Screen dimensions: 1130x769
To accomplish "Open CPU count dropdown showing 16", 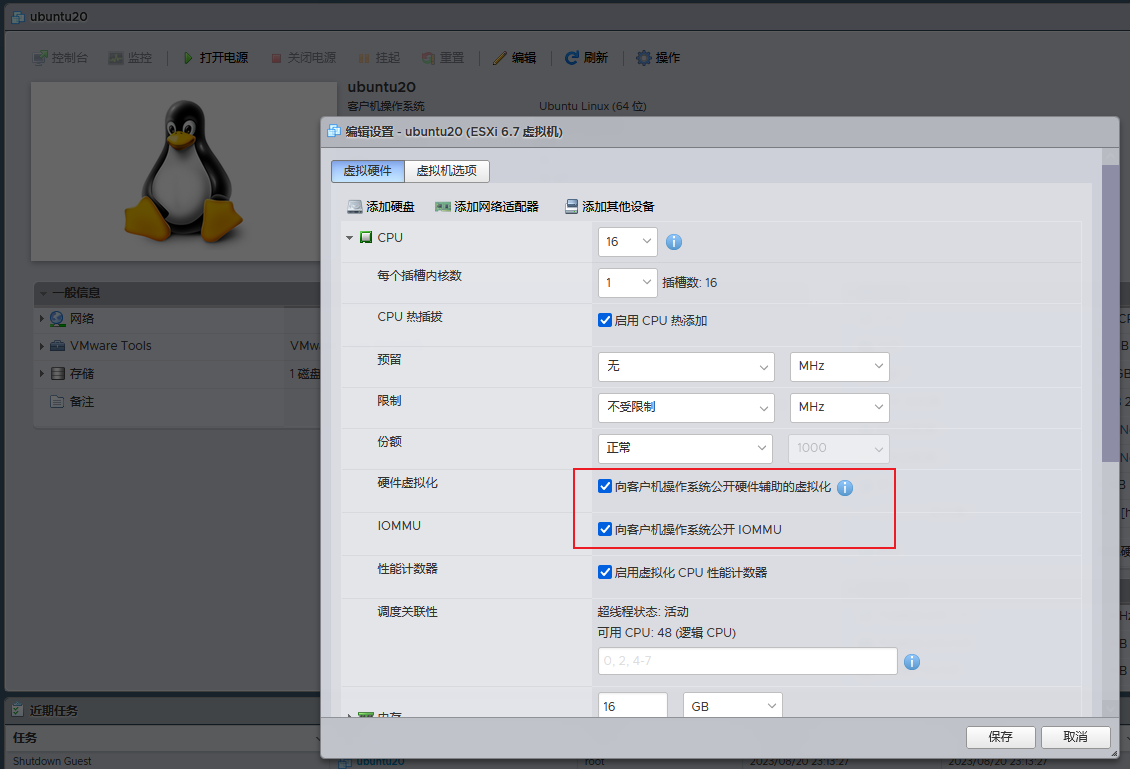I will click(x=627, y=242).
